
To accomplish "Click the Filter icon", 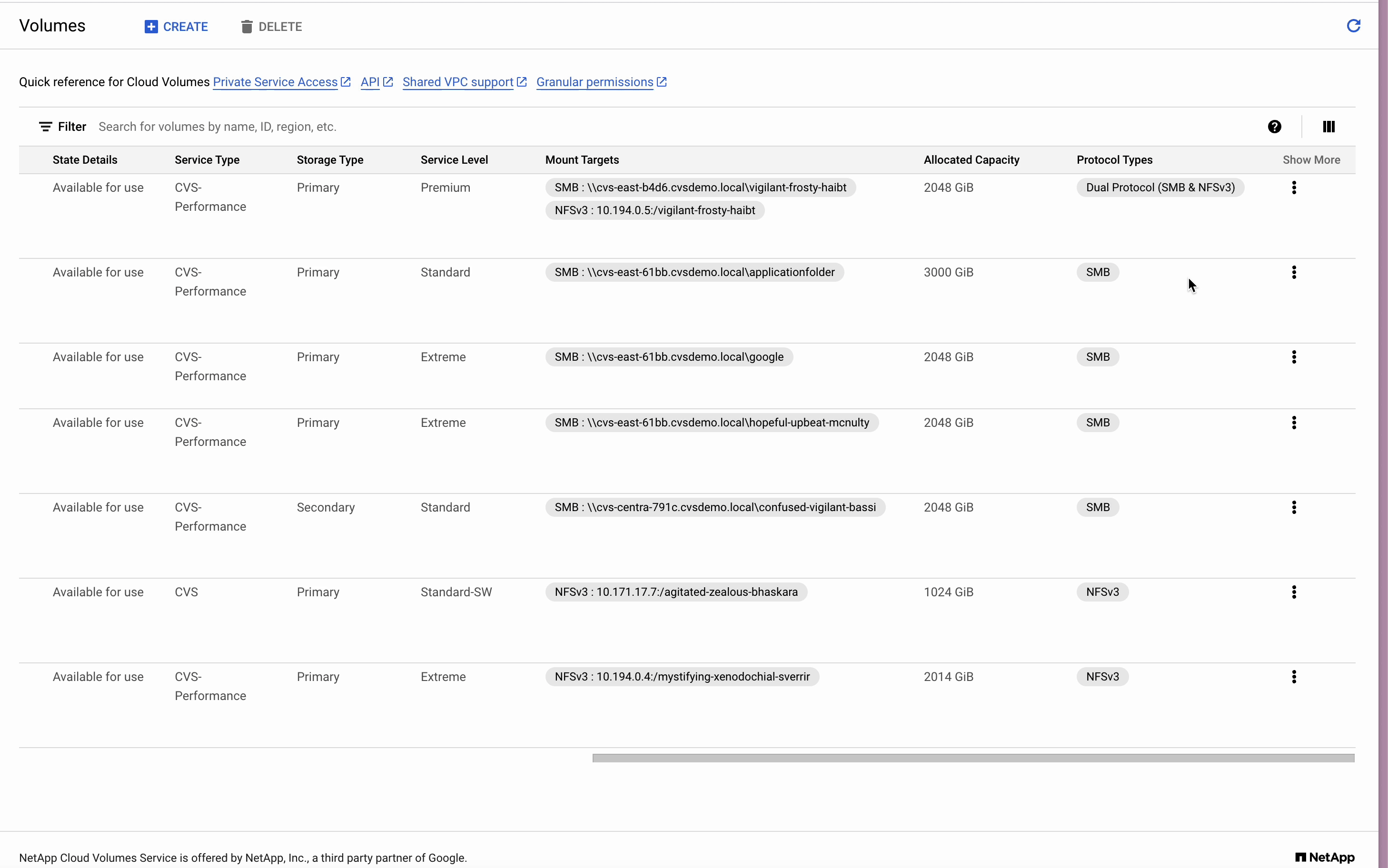I will [x=46, y=126].
